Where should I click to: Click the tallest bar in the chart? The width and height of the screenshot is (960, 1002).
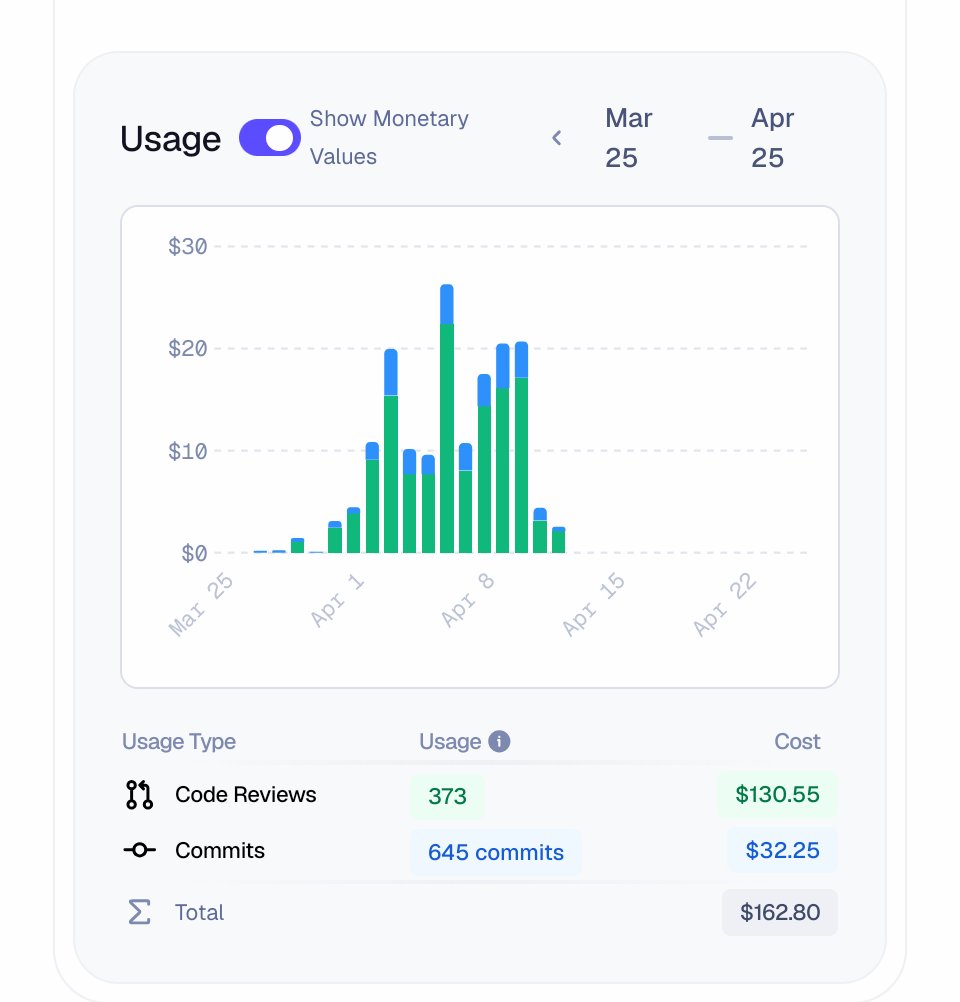[447, 419]
